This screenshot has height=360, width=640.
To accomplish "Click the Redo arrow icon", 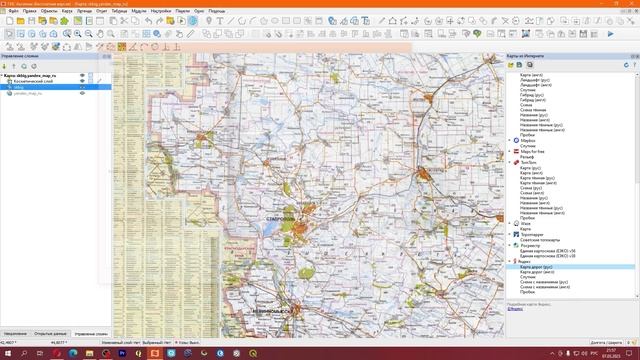I will (159, 21).
